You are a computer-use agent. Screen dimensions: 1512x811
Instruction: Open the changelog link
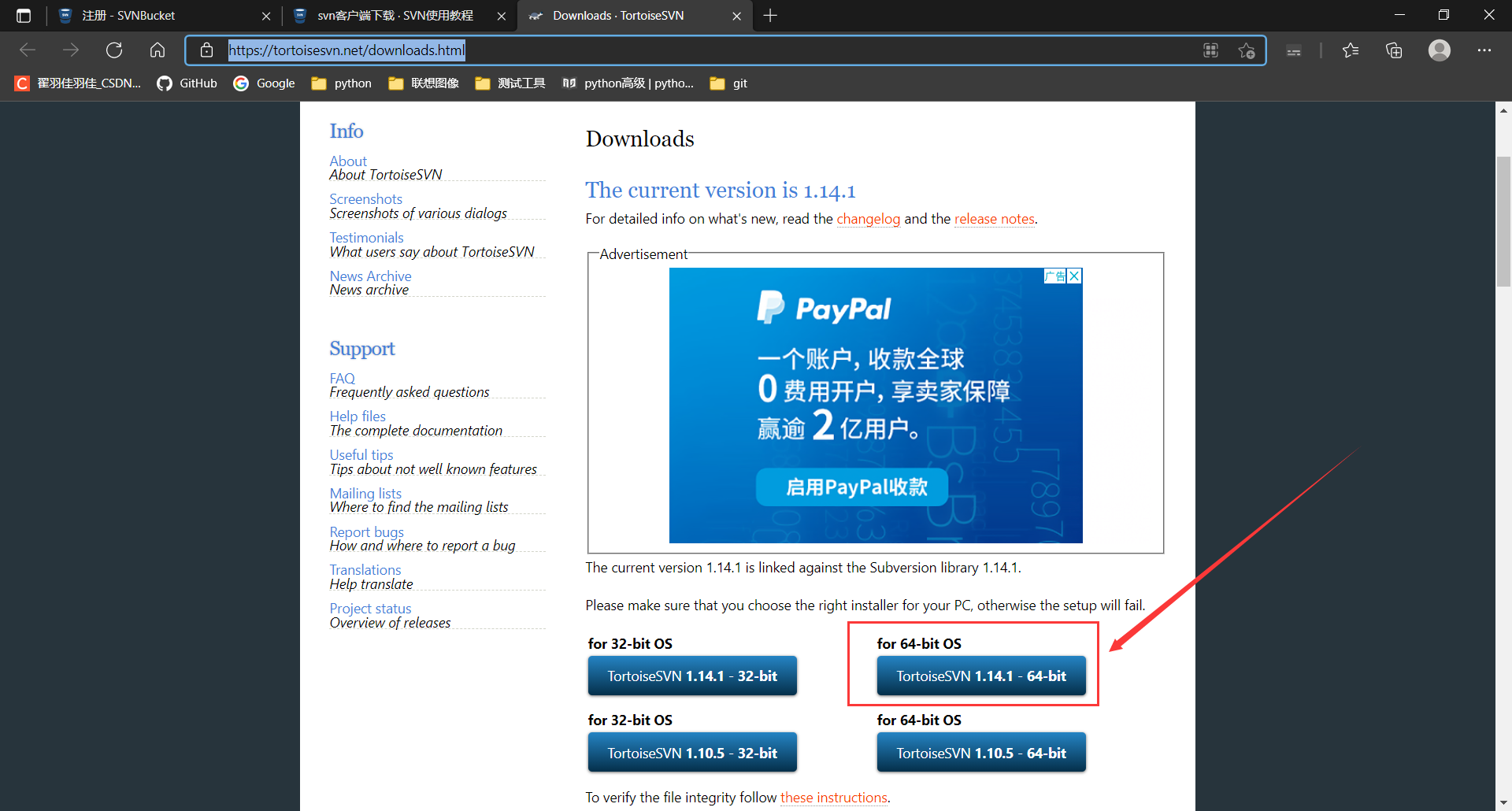(x=868, y=219)
